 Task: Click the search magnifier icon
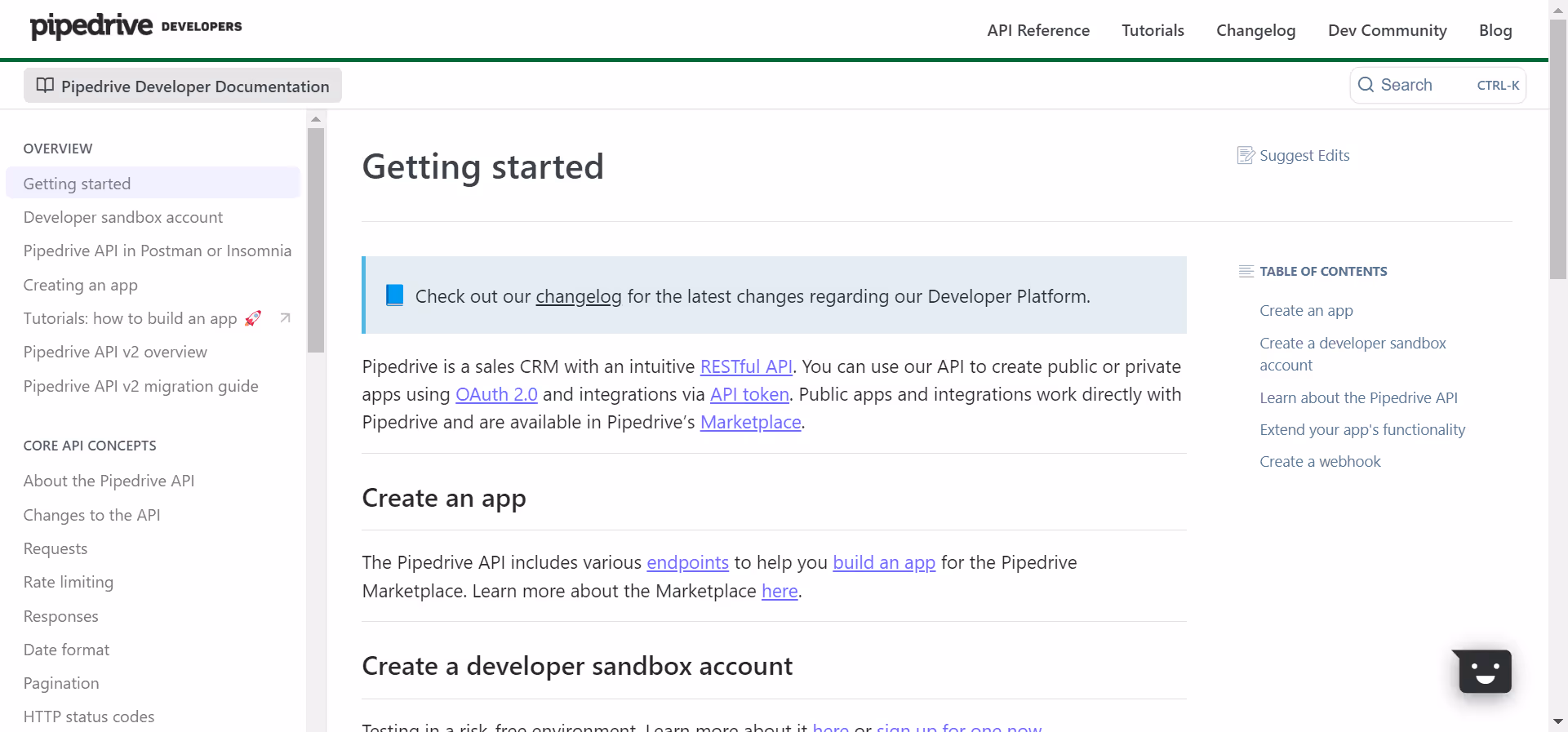1366,85
